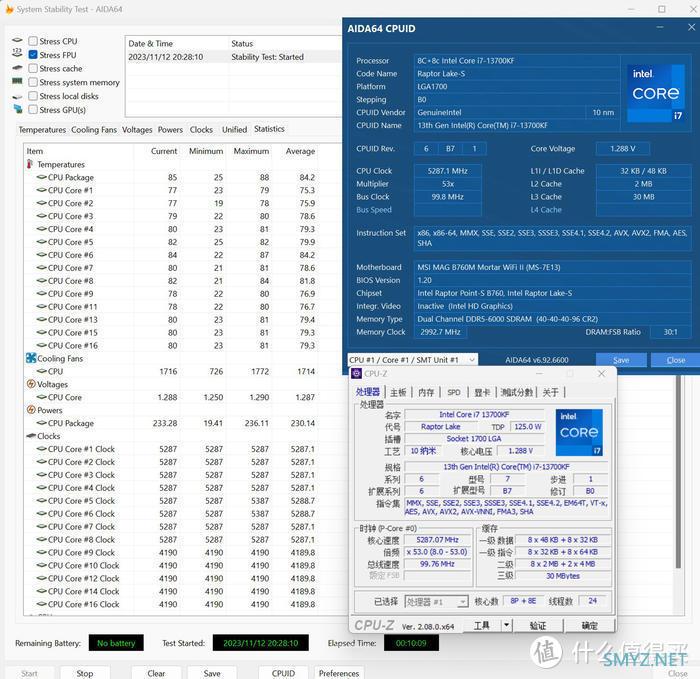The image size is (700, 679).
Task: Enable the Stress cache checkbox
Action: [x=33, y=68]
